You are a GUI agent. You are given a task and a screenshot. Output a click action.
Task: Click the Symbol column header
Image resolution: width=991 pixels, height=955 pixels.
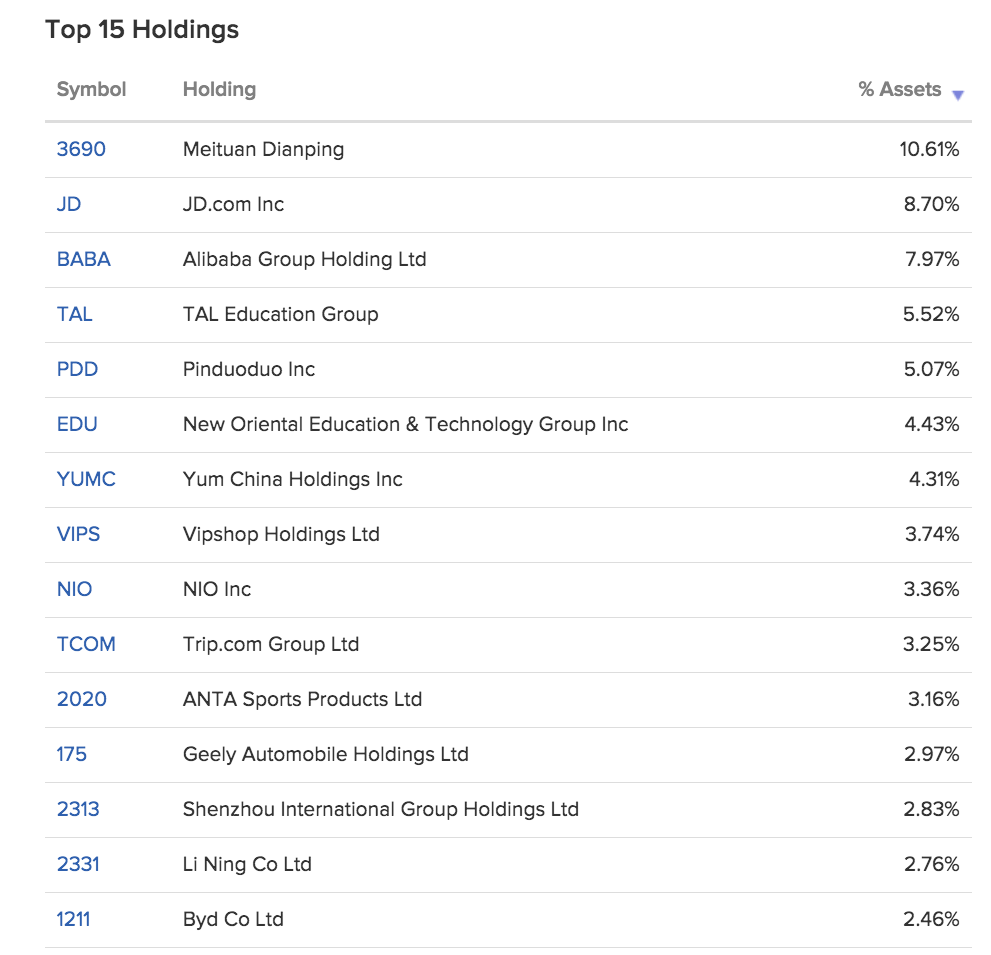point(92,89)
